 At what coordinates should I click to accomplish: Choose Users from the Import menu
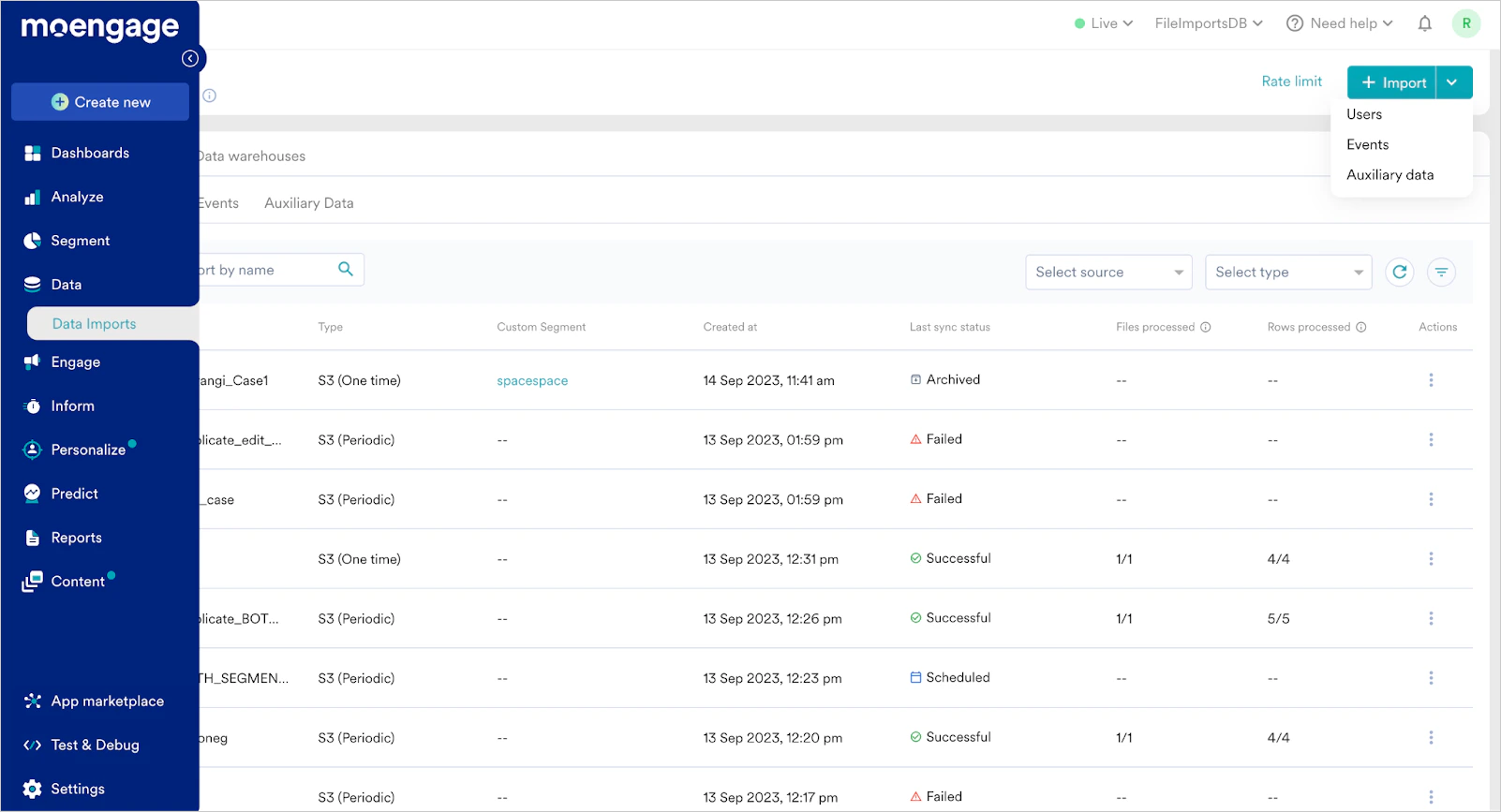coord(1364,114)
